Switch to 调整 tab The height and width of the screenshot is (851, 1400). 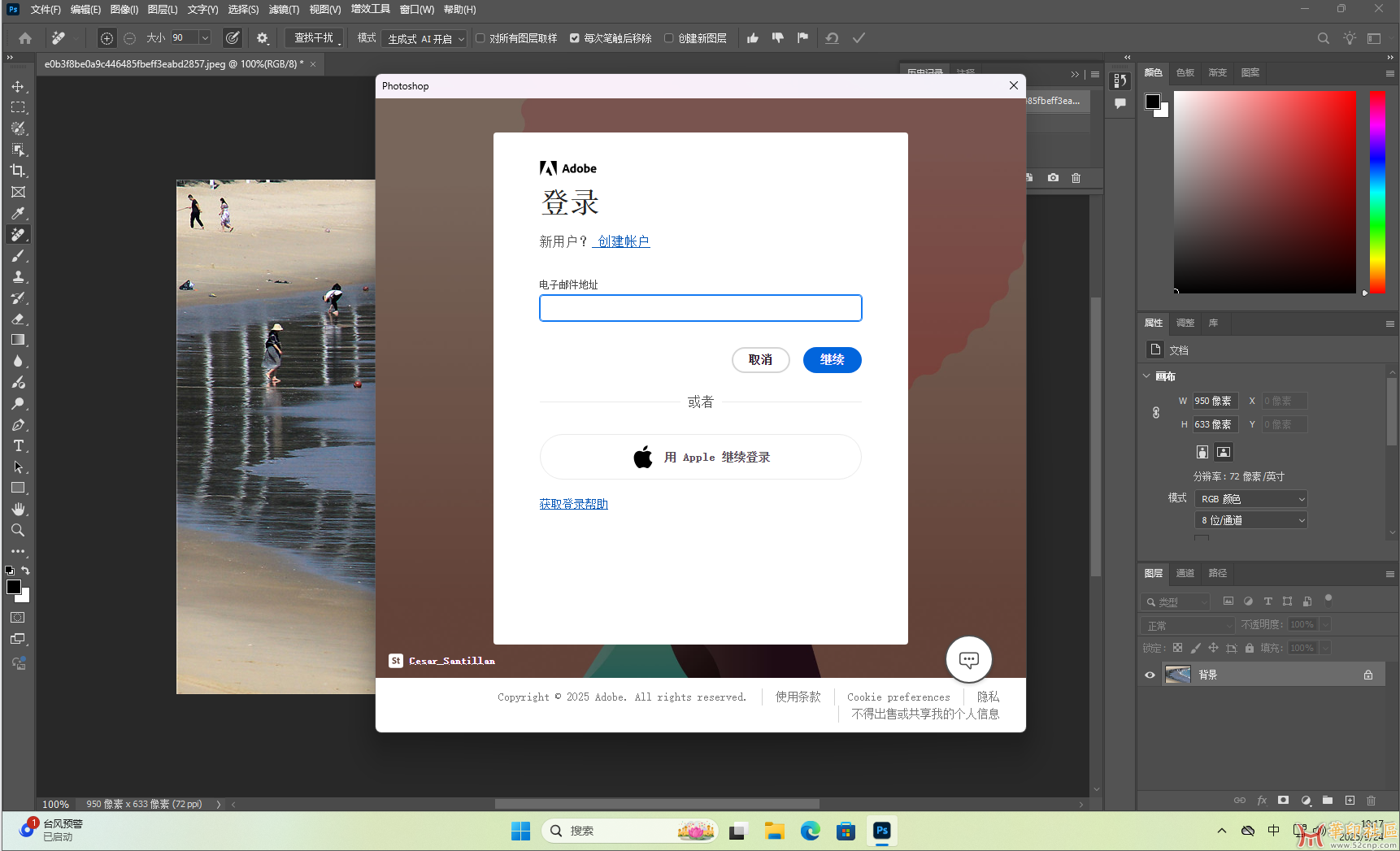coord(1185,323)
